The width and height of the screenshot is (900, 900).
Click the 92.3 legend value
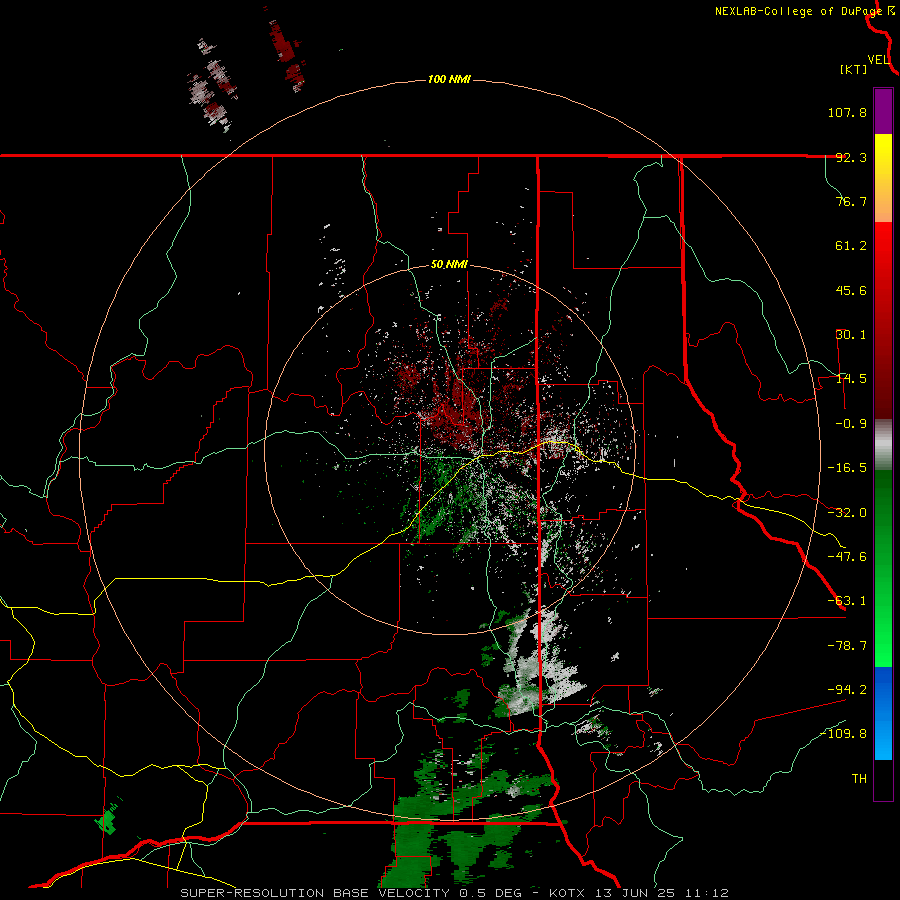coord(851,157)
